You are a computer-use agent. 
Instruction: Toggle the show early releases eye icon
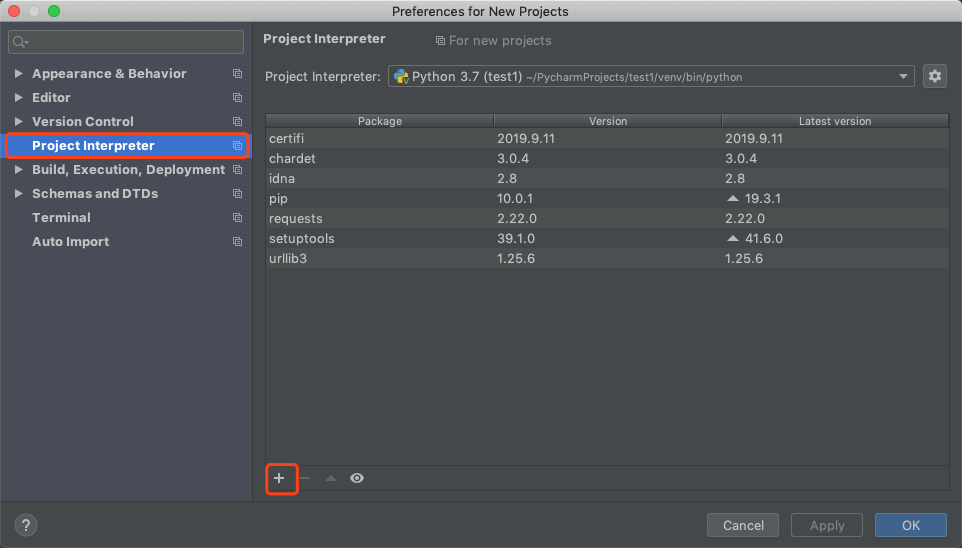357,478
